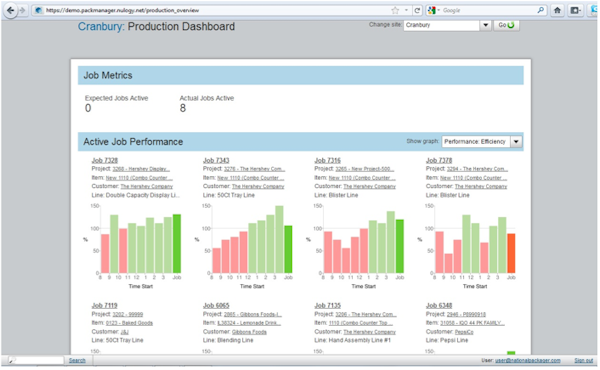Click the Actual Jobs Active value 8
This screenshot has width=600, height=370.
(183, 109)
